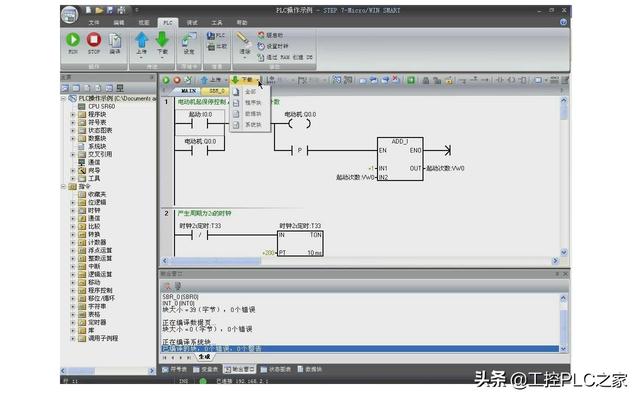Click the Save quick access icon
Viewport: 640px width, 400px height.
point(110,10)
